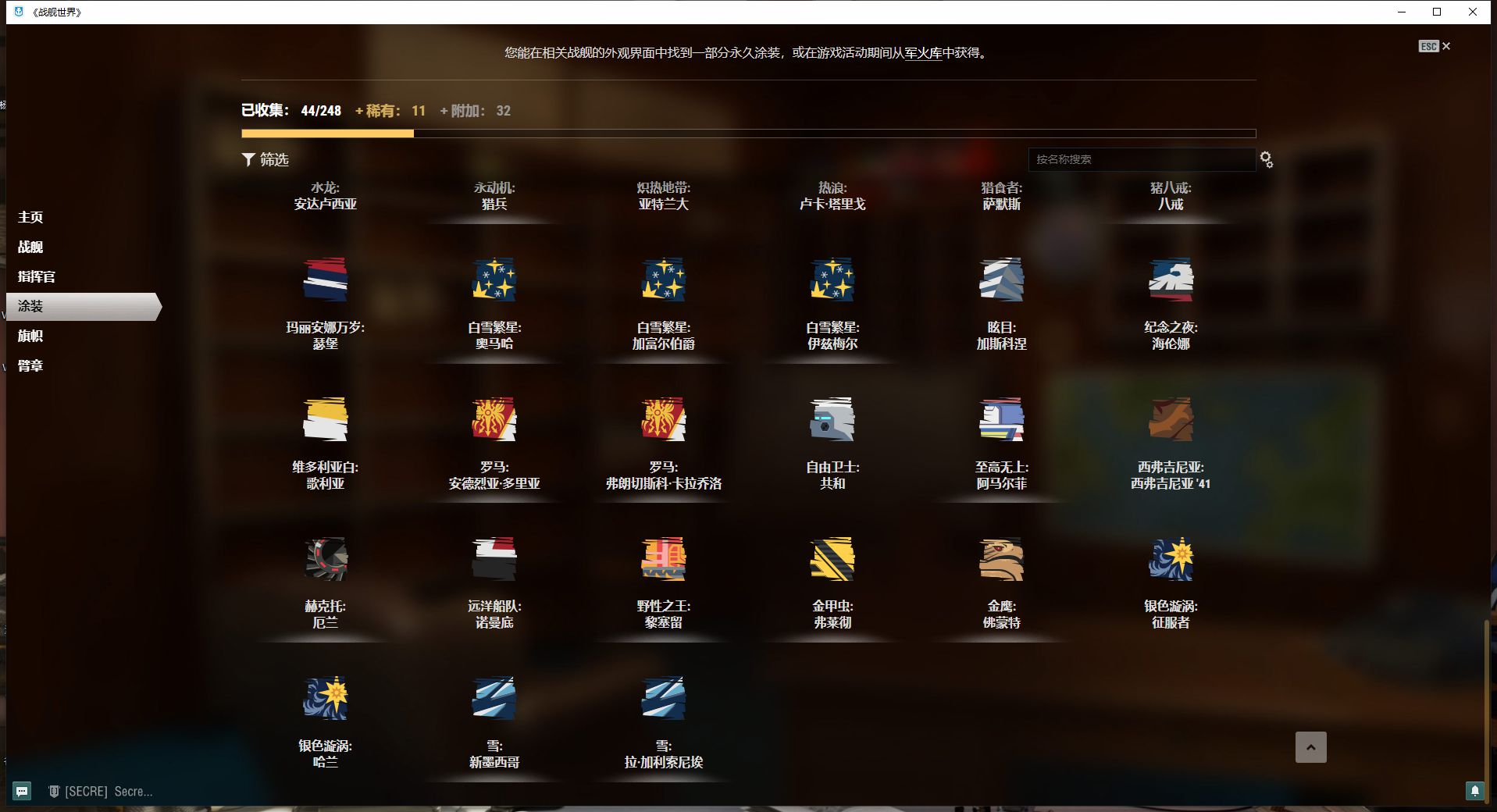
Task: Choose the 金鹰 佛蒙特 eagle camouflage icon
Action: pyautogui.click(x=1001, y=559)
